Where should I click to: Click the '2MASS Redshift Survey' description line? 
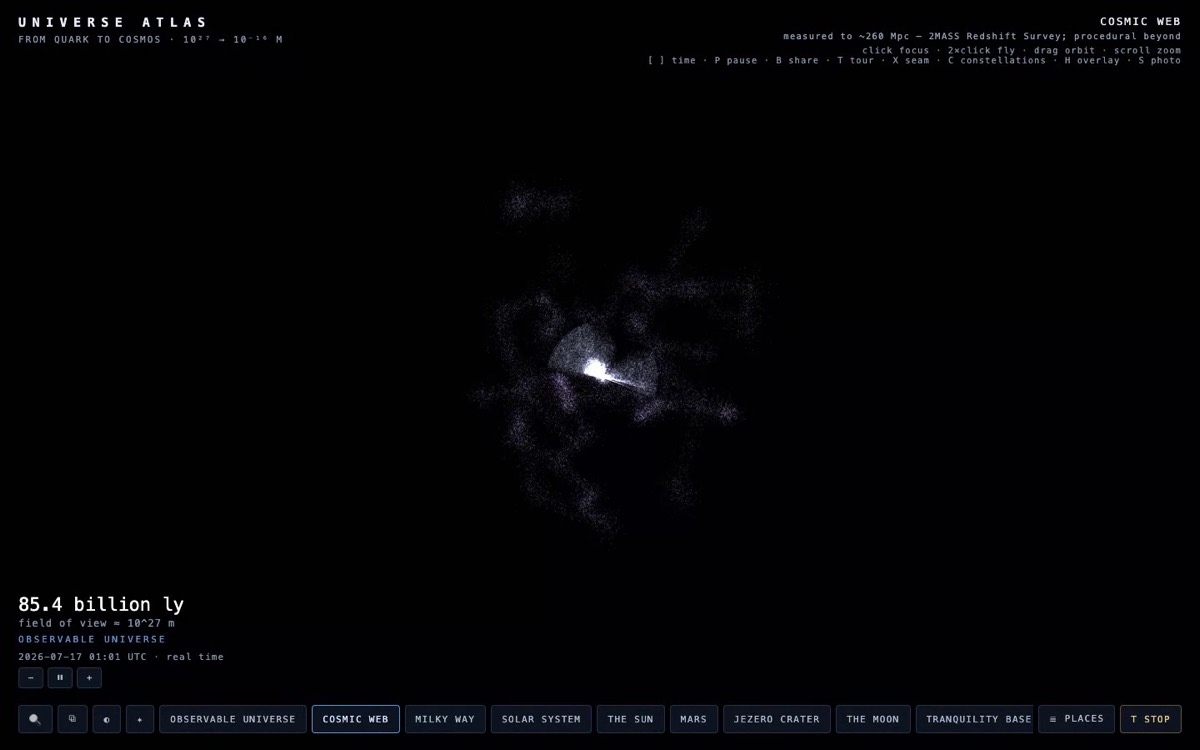pos(982,36)
